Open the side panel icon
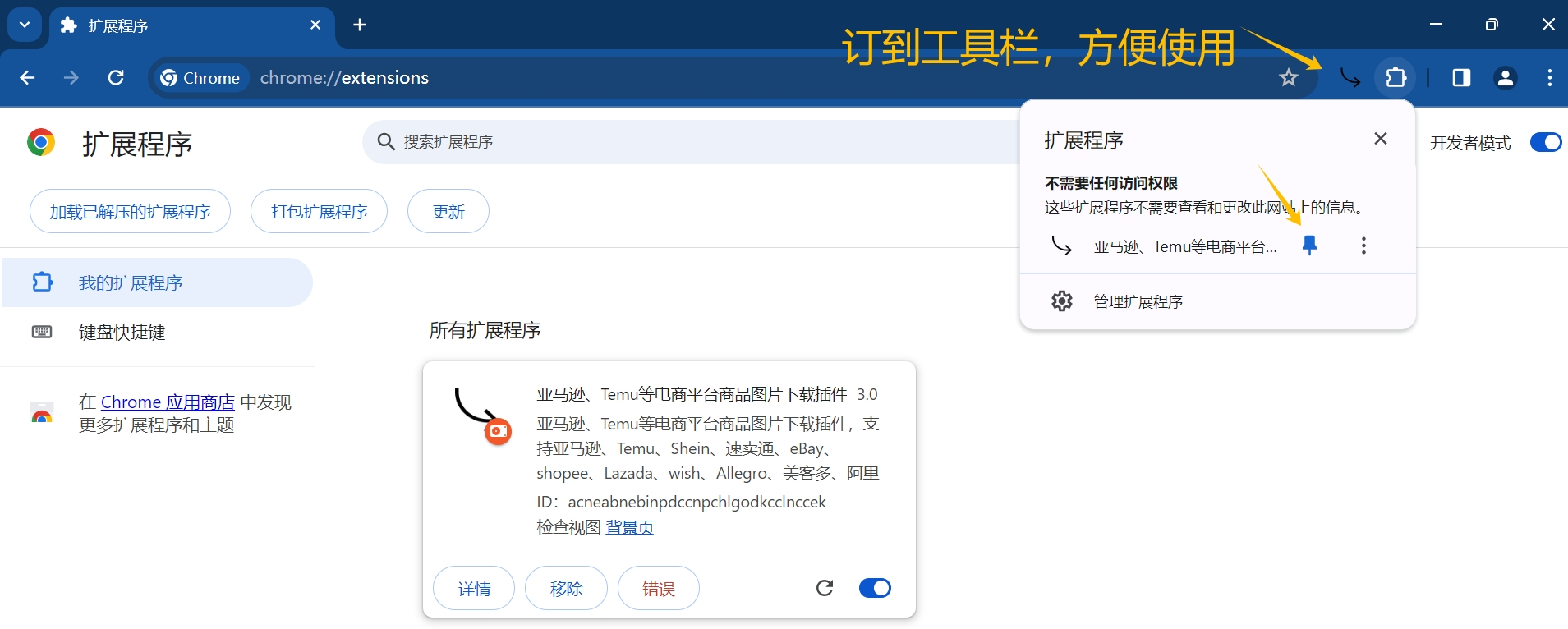 1461,78
